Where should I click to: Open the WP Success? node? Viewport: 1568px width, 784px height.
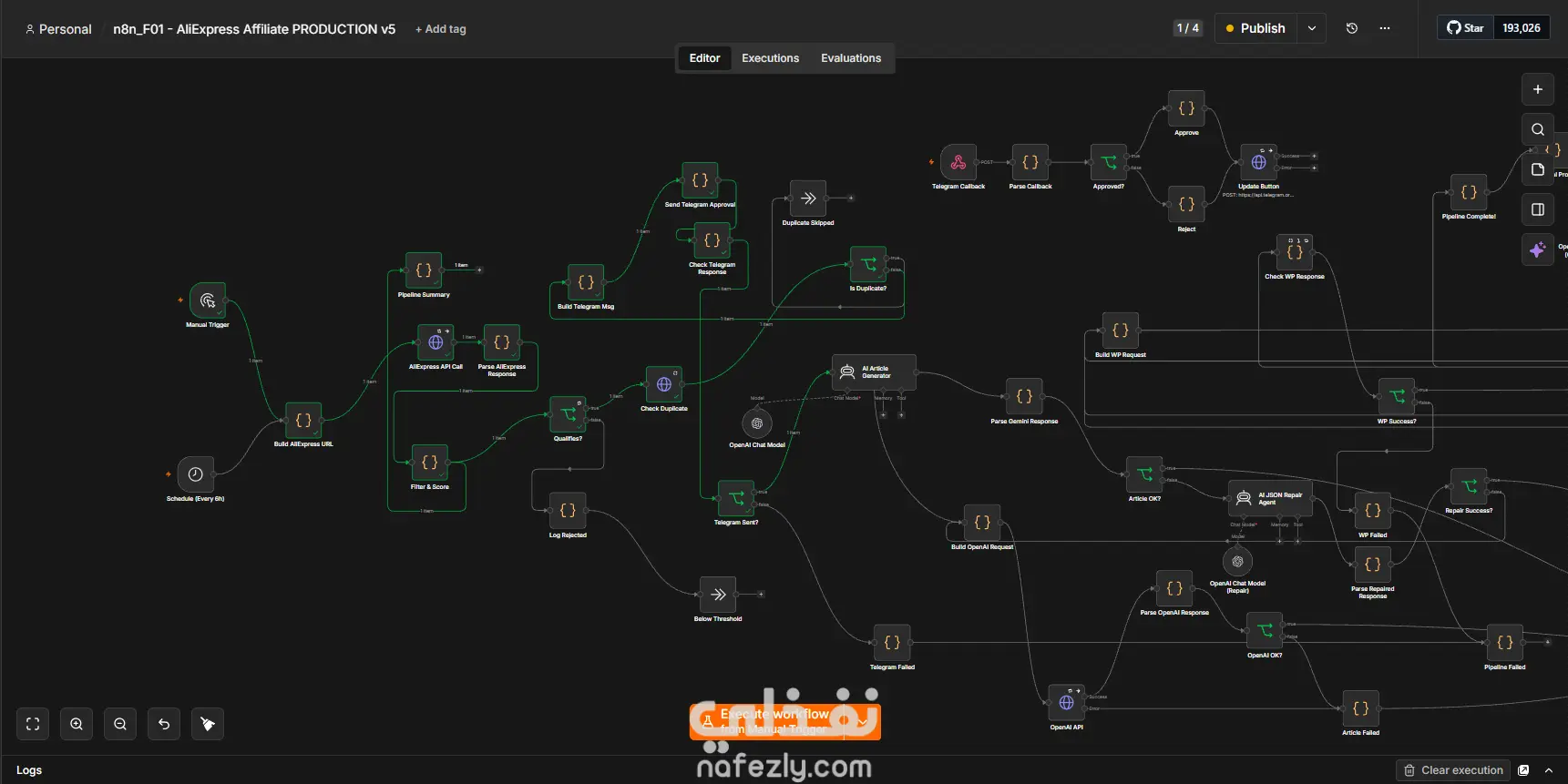click(1397, 396)
